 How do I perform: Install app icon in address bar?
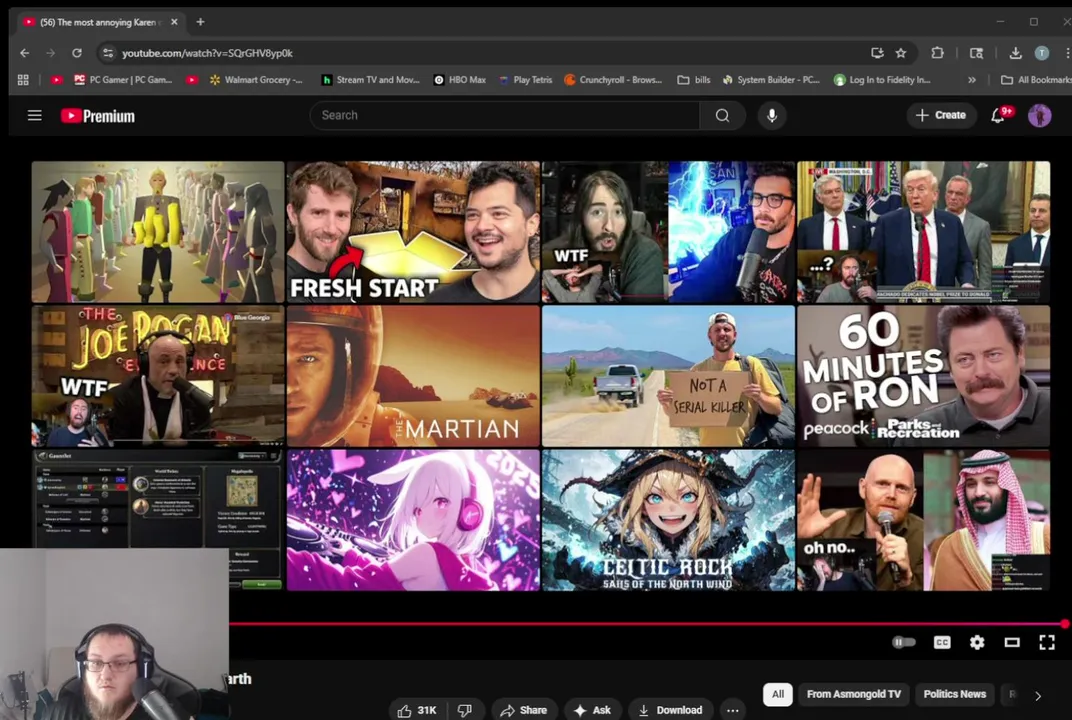pos(876,53)
